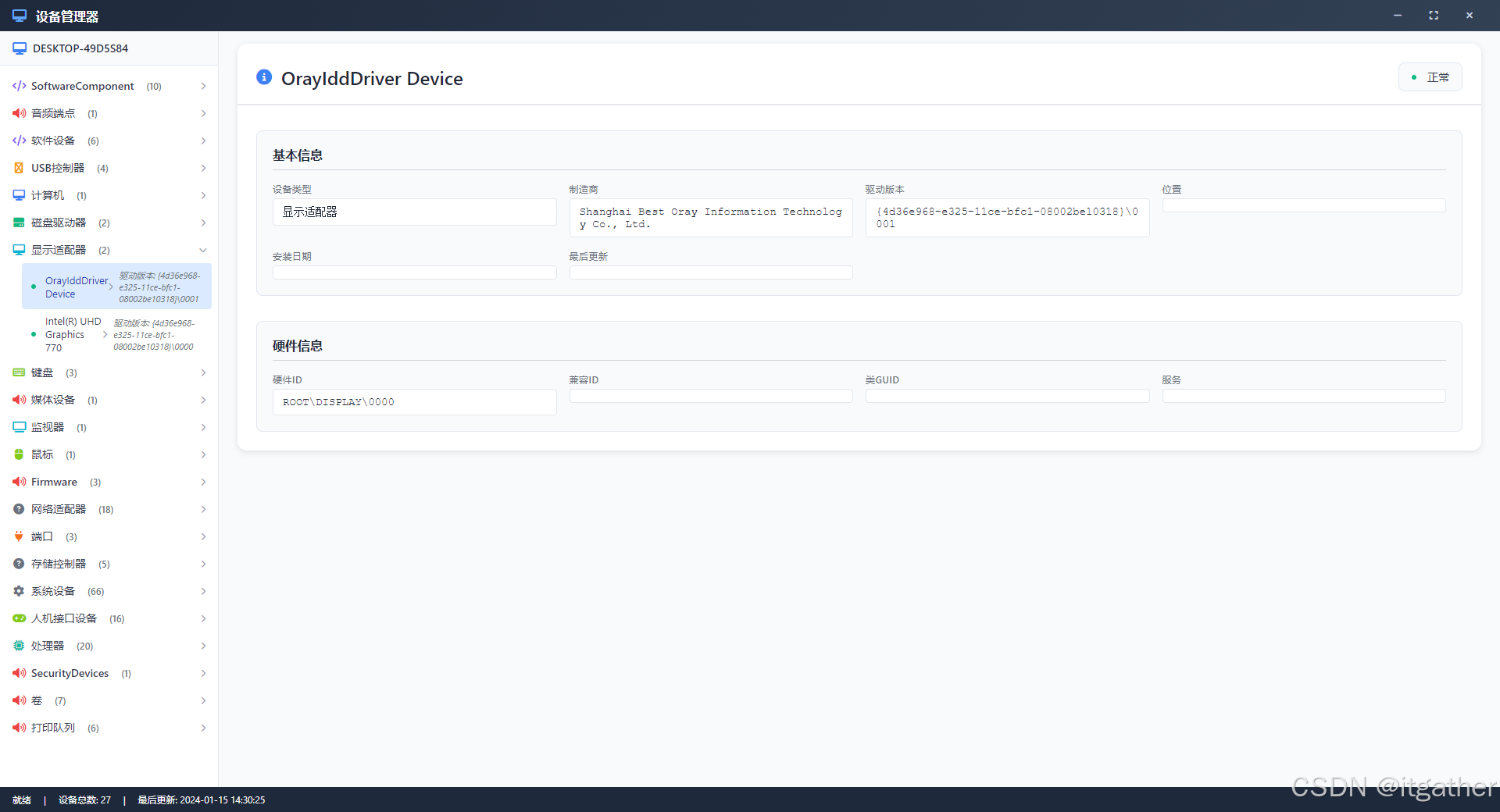
Task: Click the 人机接口设备 gamepad icon
Action: (x=19, y=618)
